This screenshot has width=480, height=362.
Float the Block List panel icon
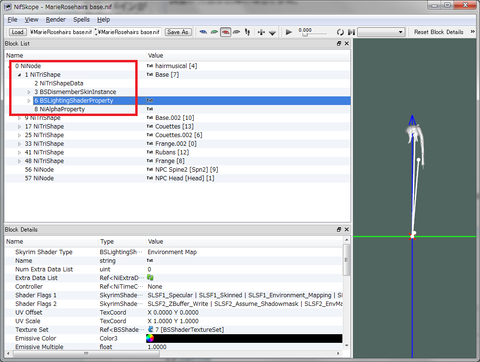pyautogui.click(x=339, y=43)
